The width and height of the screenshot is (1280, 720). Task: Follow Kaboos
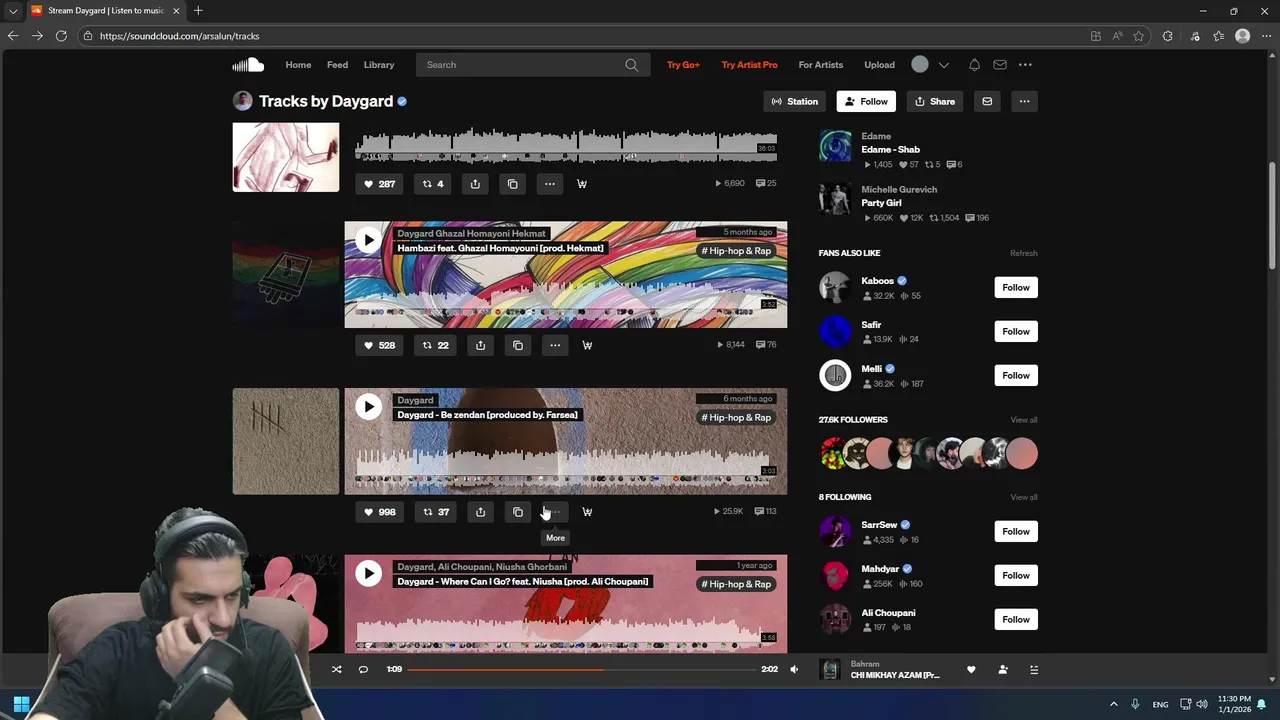(1016, 288)
